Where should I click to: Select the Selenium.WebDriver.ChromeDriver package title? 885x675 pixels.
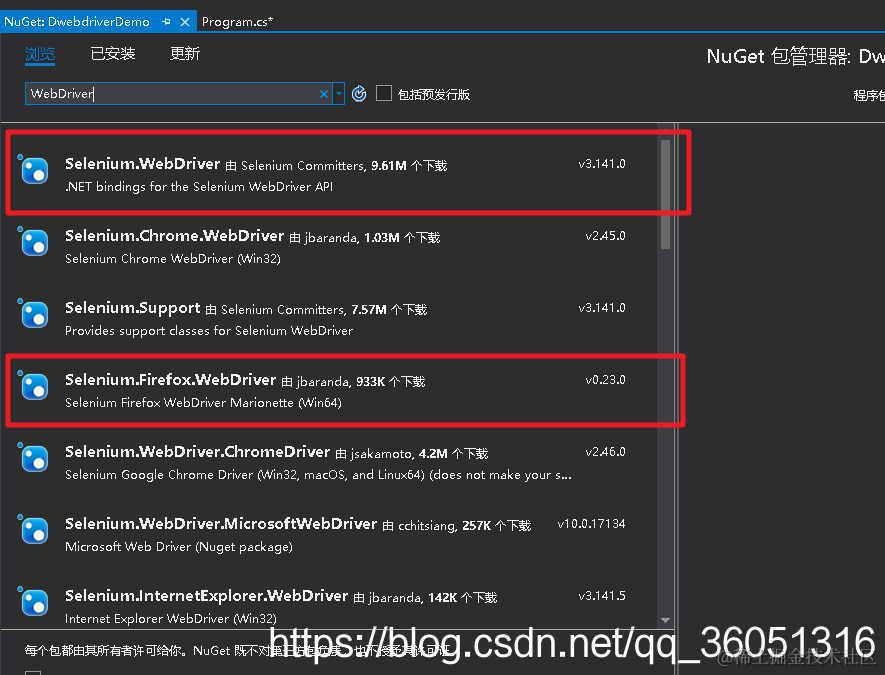pyautogui.click(x=198, y=452)
